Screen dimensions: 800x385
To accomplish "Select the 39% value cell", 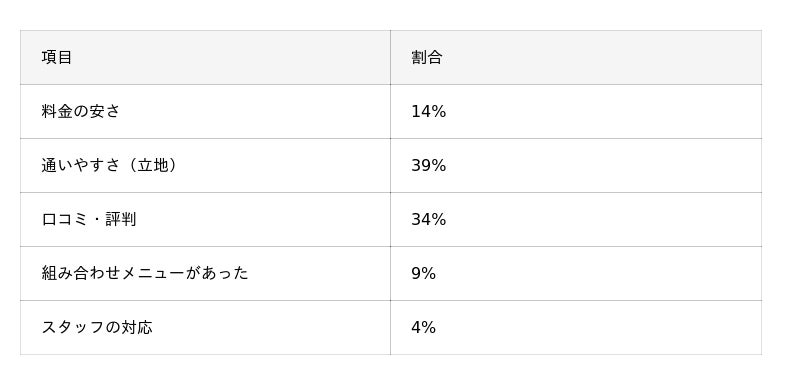I will click(576, 166).
